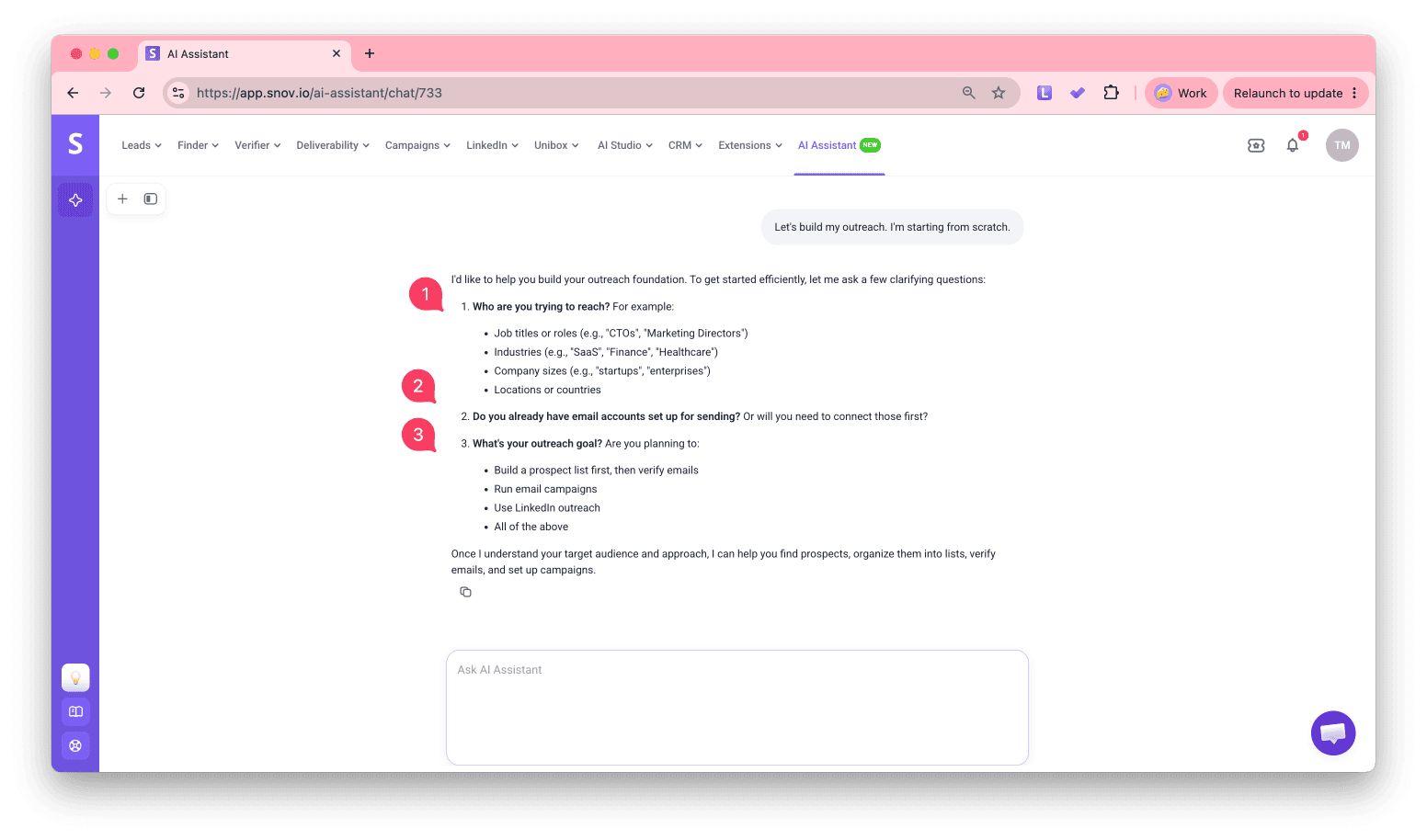Click the purple L extension icon
Image resolution: width=1427 pixels, height=840 pixels.
coord(1045,93)
